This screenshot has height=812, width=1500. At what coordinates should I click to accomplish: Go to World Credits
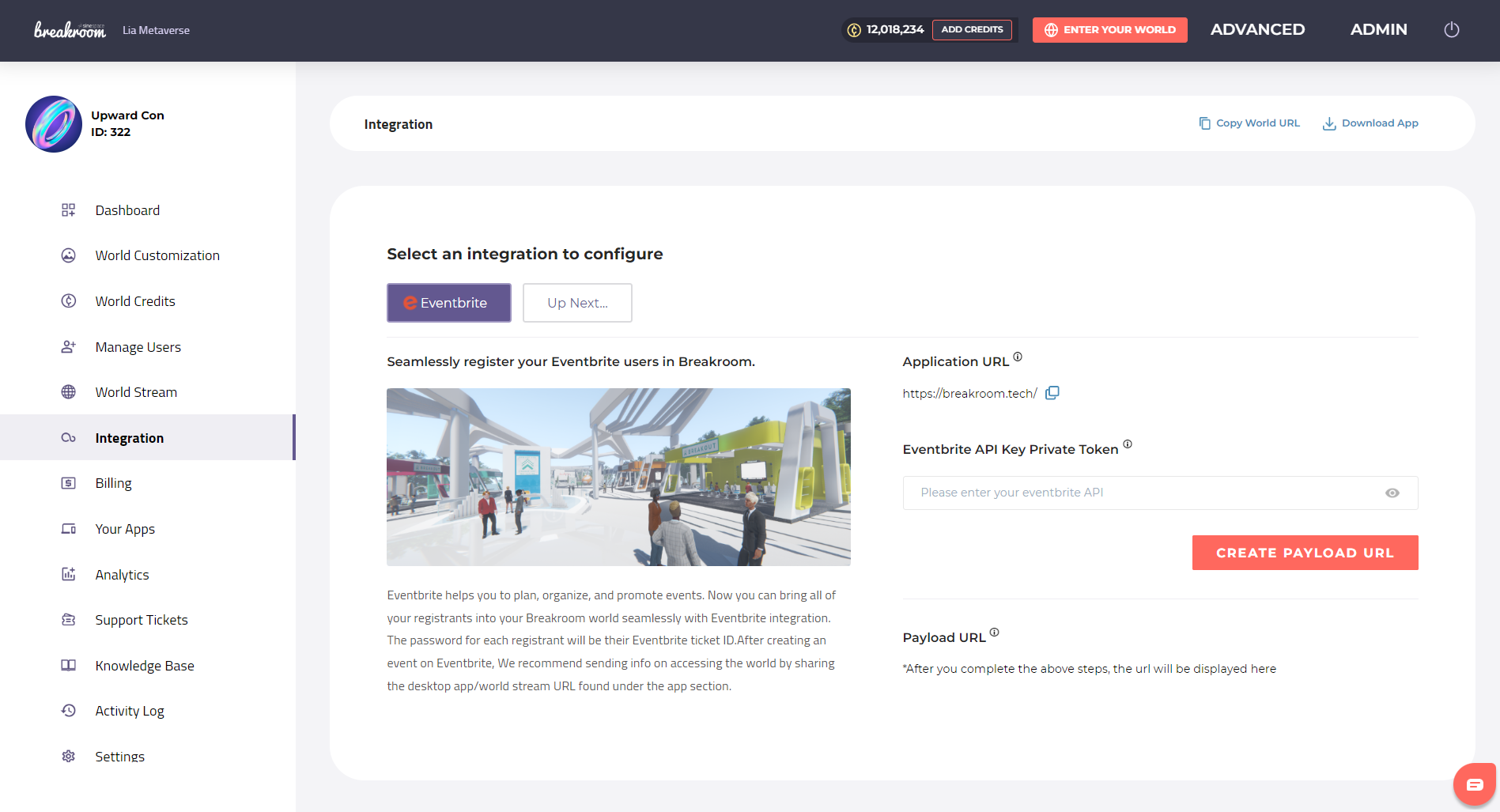pyautogui.click(x=135, y=301)
